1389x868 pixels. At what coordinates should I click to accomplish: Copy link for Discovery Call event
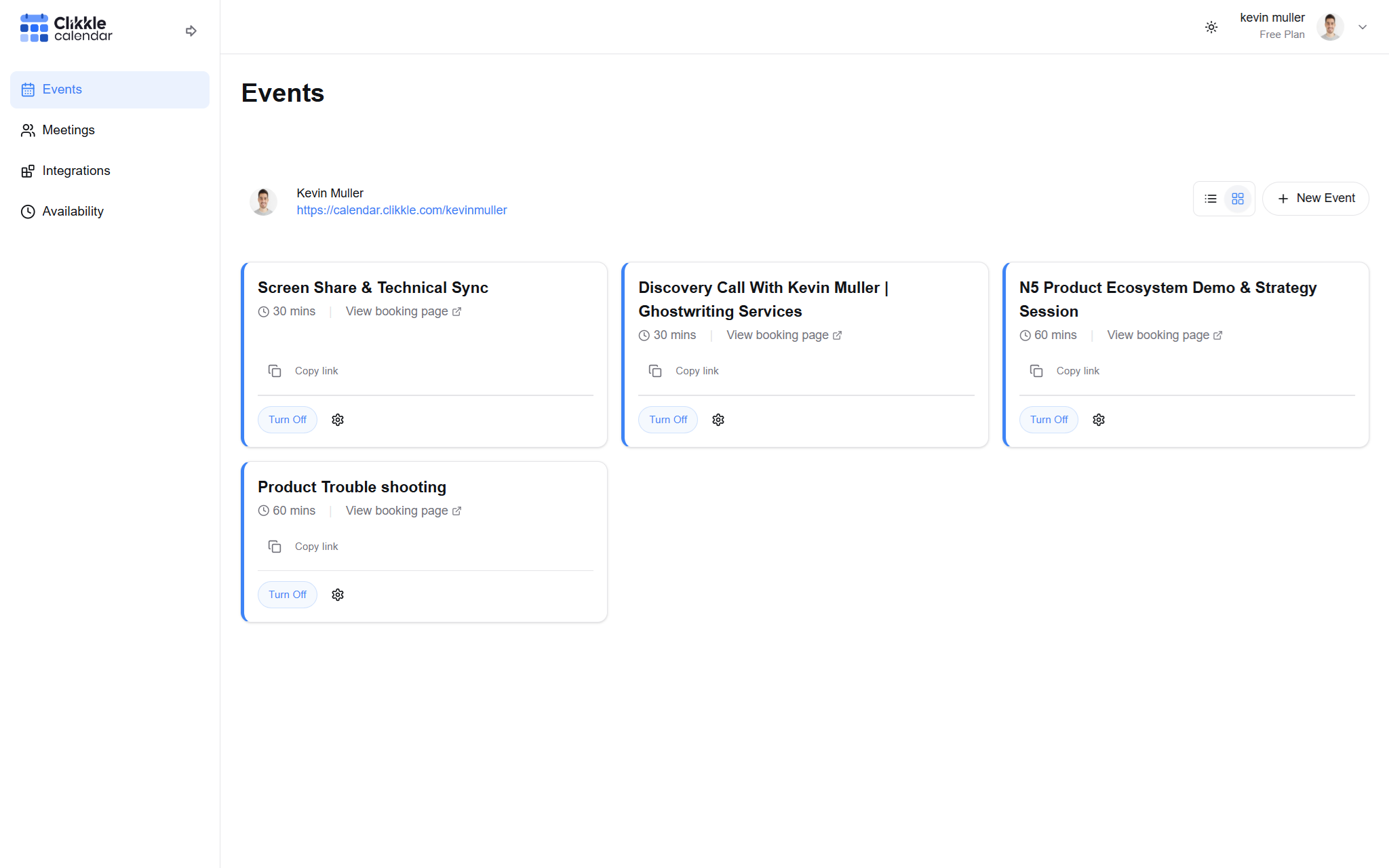click(x=697, y=371)
